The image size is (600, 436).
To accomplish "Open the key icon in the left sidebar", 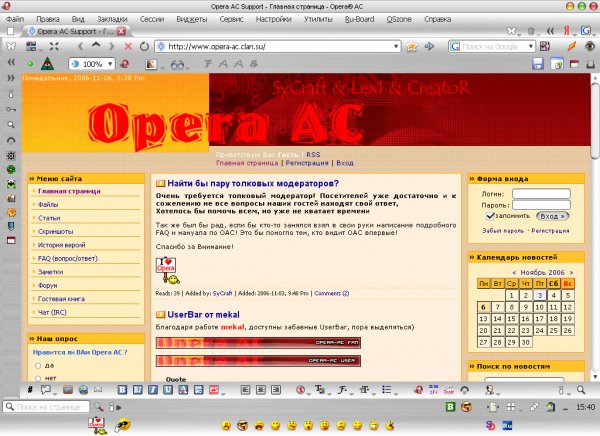I will (x=11, y=109).
